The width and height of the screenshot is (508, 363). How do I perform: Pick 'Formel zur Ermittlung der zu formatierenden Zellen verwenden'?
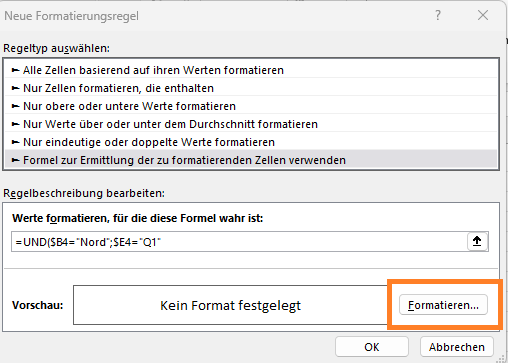pyautogui.click(x=251, y=160)
